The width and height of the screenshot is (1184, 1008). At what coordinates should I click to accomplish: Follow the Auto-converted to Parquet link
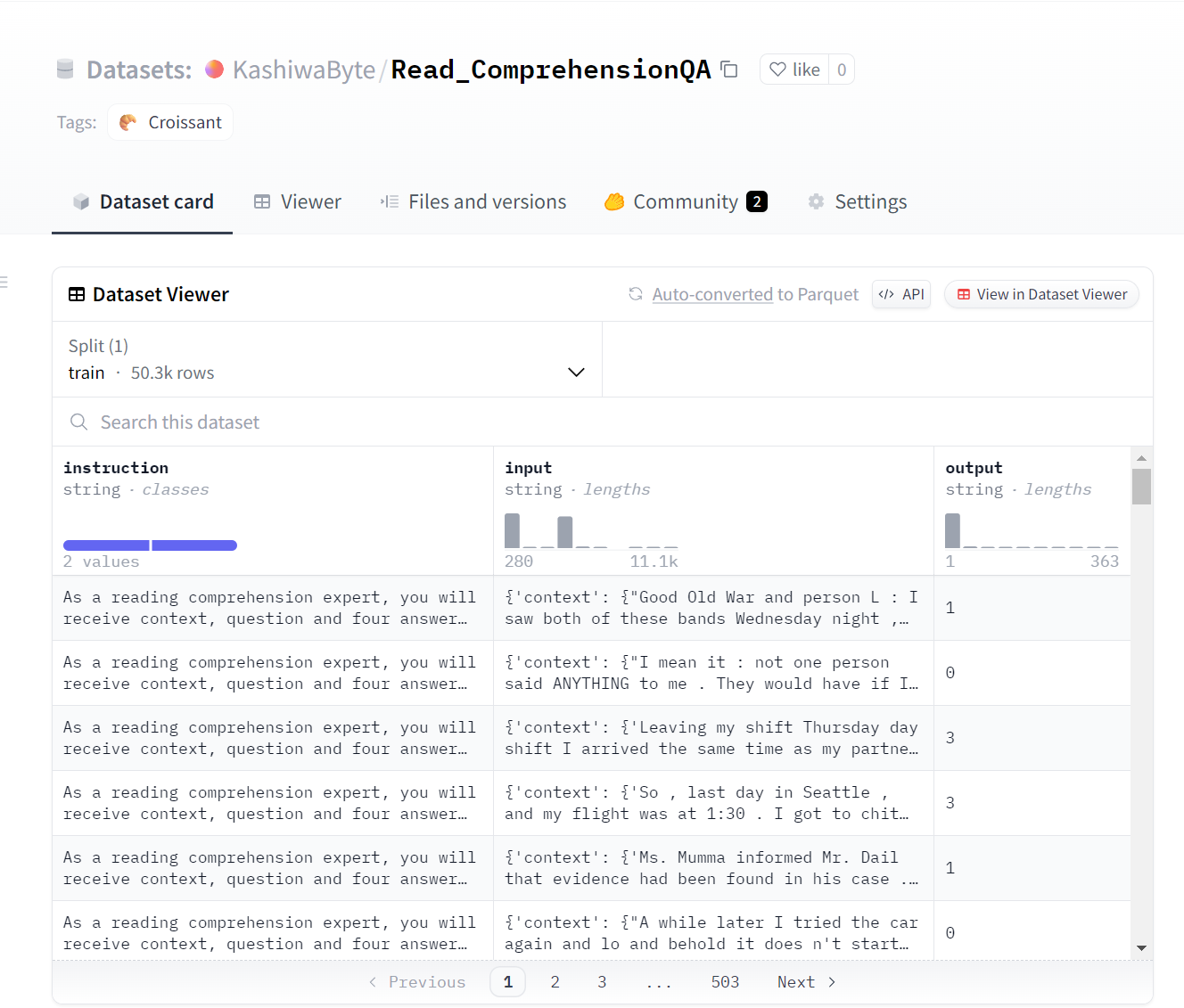click(x=711, y=294)
